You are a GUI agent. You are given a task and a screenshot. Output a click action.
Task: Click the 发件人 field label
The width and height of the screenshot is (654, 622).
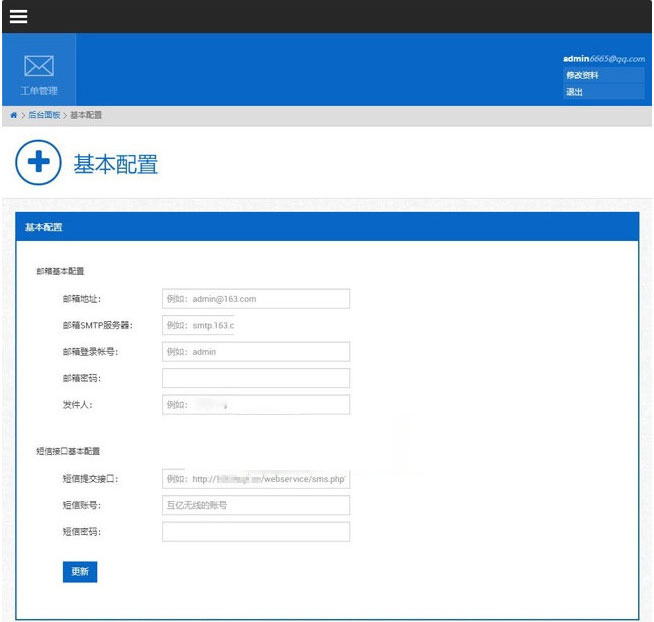(78, 405)
